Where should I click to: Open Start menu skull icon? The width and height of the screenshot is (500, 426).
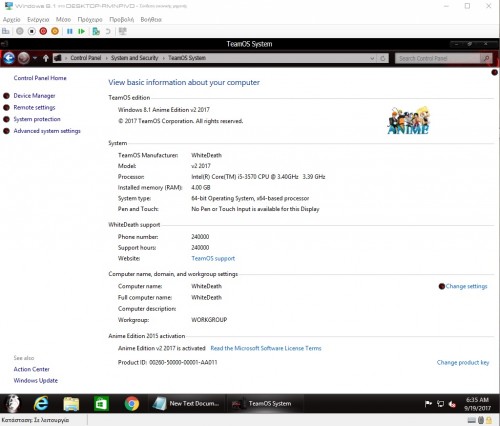[13, 403]
